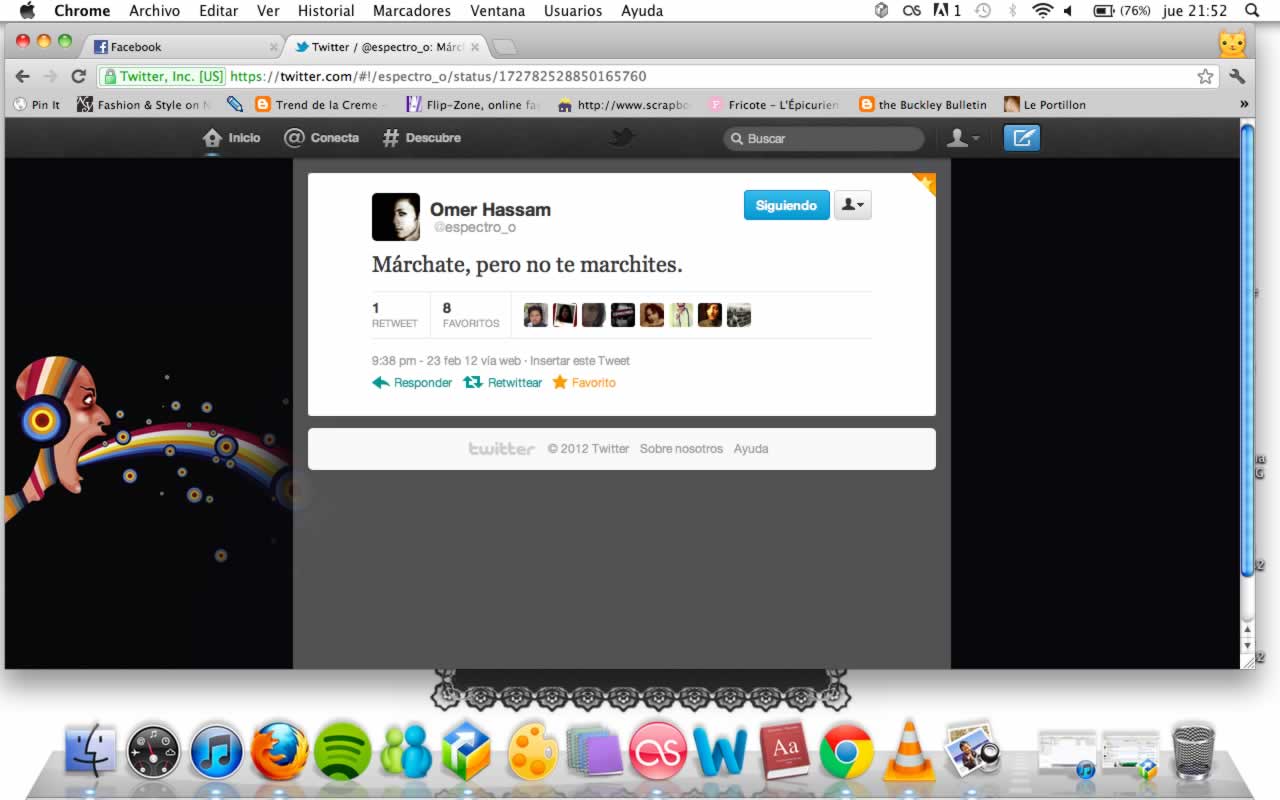1280x800 pixels.
Task: Expand user actions dropdown beside Siguiendo
Action: (853, 205)
